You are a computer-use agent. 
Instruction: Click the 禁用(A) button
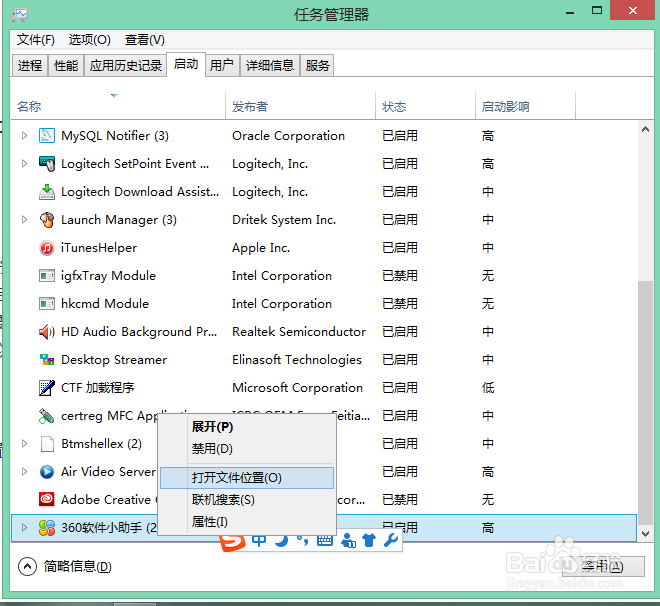[x=603, y=566]
